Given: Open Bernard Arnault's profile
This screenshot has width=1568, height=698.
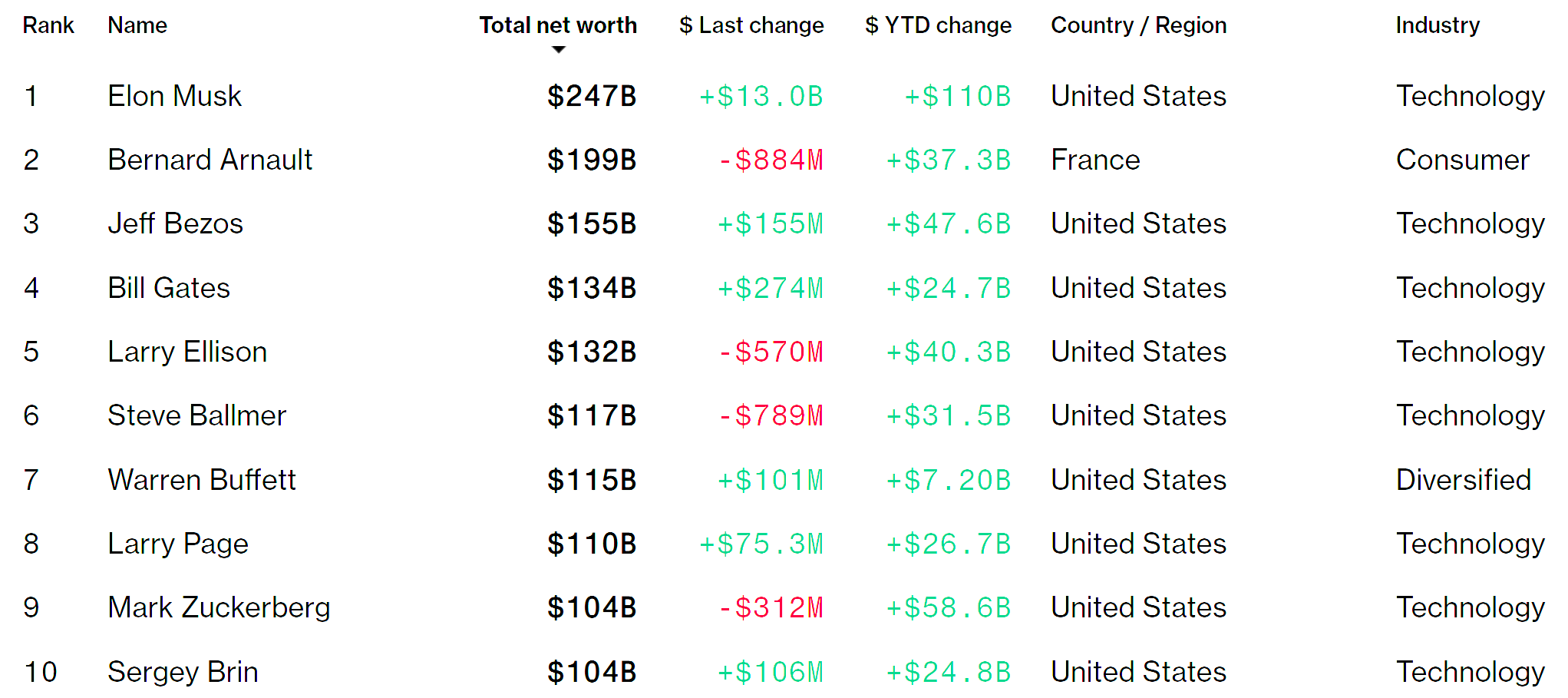Looking at the screenshot, I should pyautogui.click(x=210, y=160).
